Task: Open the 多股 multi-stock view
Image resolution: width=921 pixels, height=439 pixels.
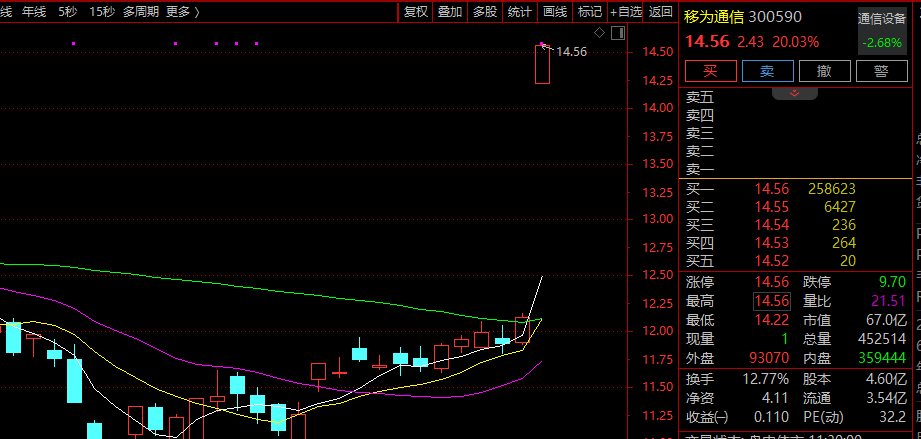Action: click(x=485, y=12)
